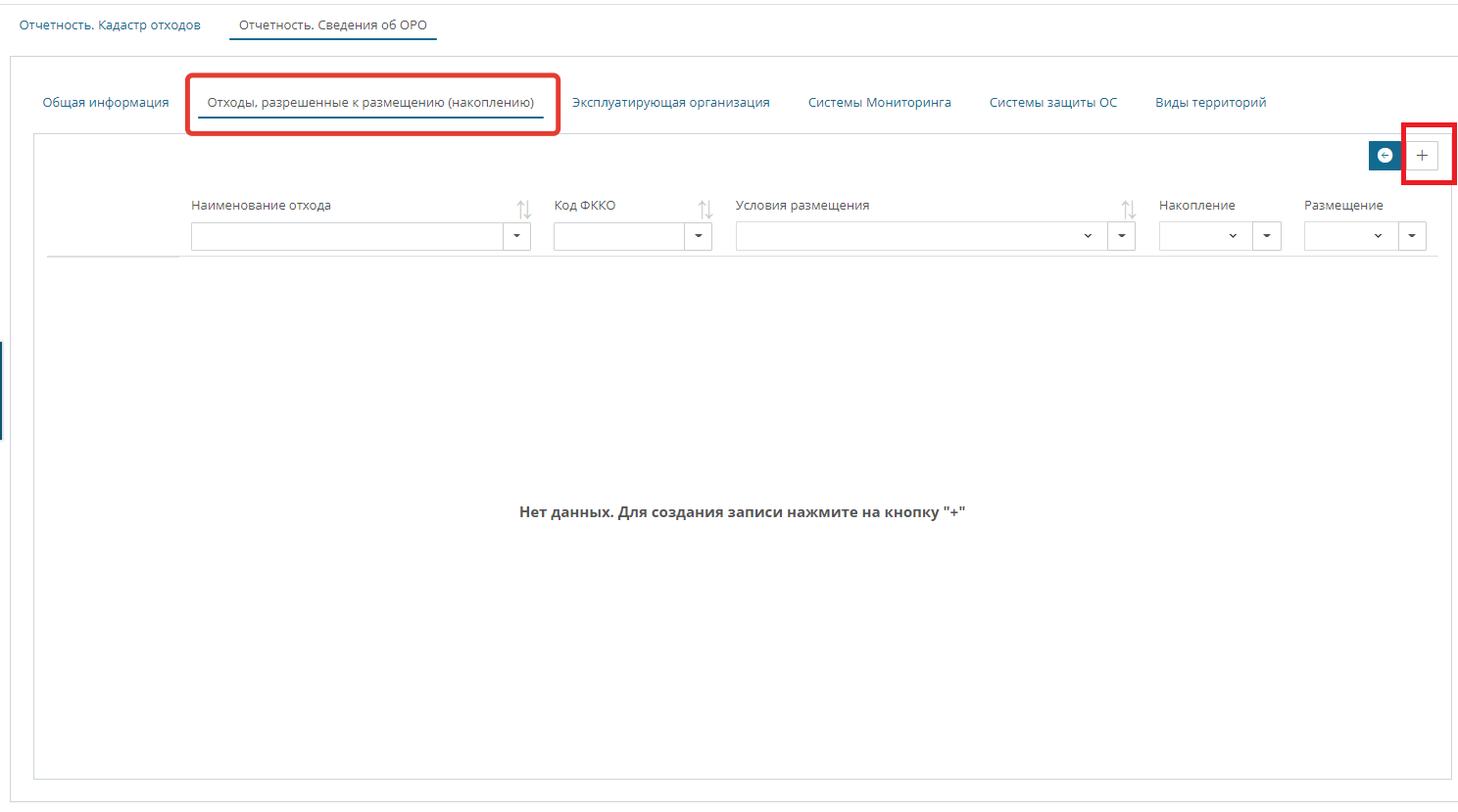
Task: Open filter options for Накопление column
Action: (1266, 235)
